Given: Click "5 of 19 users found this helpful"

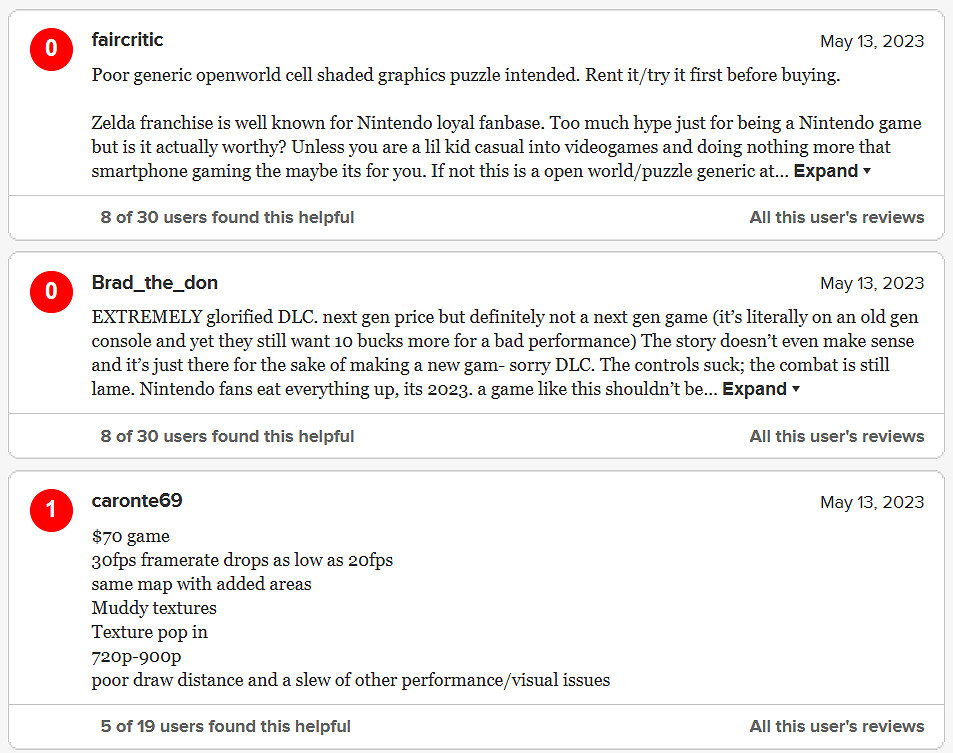Looking at the screenshot, I should tap(226, 726).
